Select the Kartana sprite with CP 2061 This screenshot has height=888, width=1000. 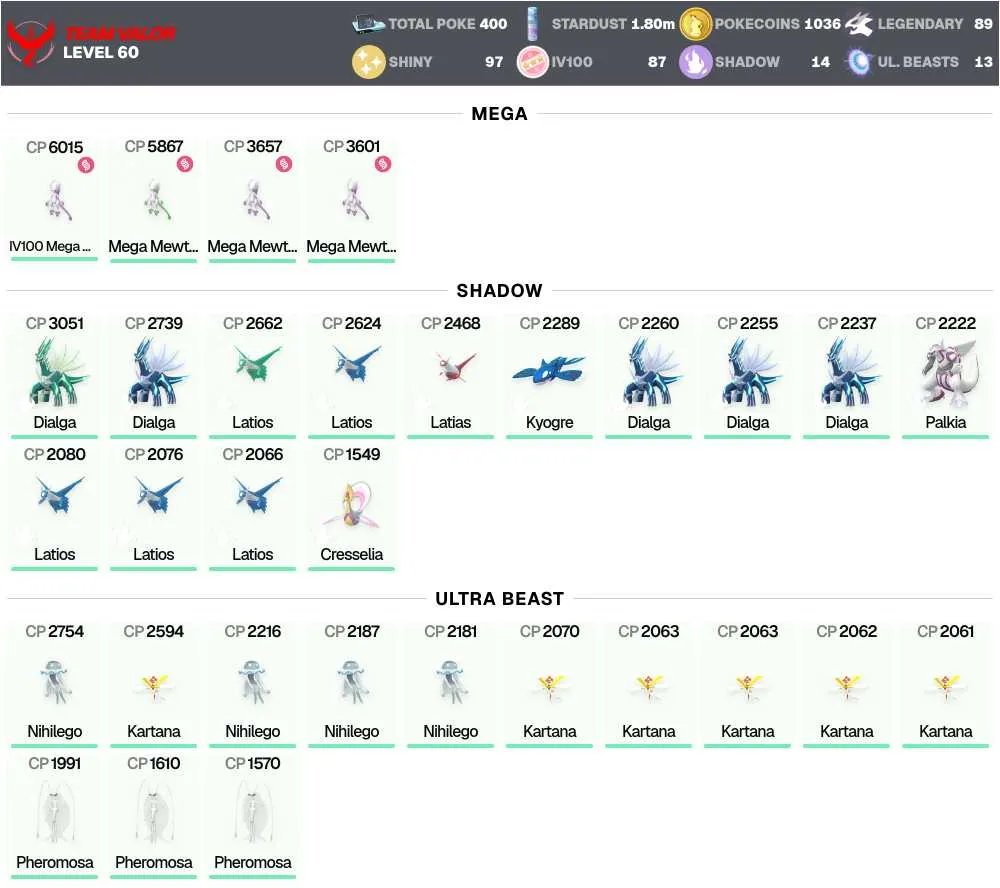tap(946, 687)
